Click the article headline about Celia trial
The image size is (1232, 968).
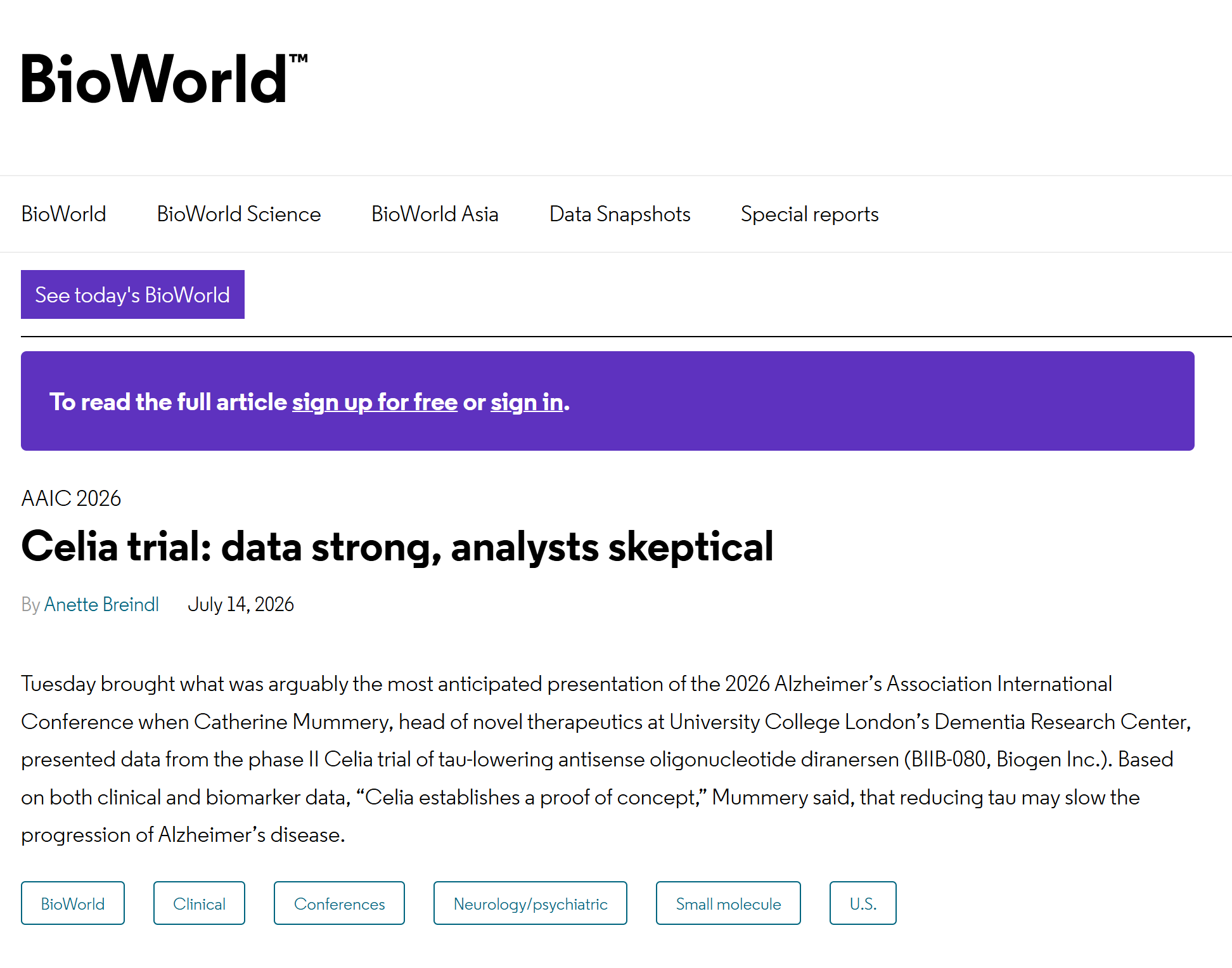(x=397, y=546)
